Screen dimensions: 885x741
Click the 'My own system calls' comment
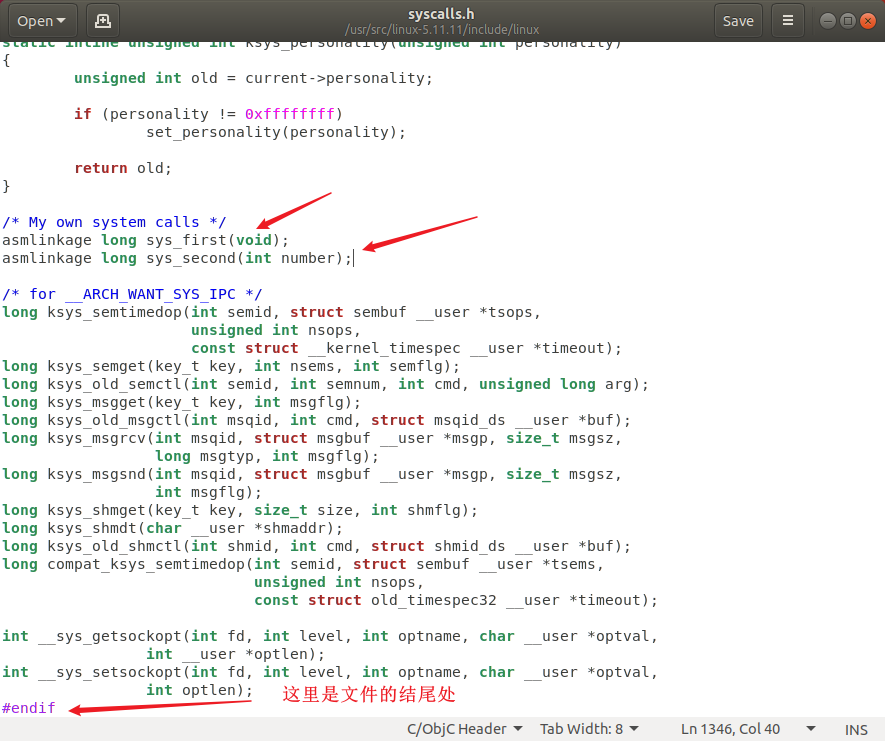click(114, 222)
